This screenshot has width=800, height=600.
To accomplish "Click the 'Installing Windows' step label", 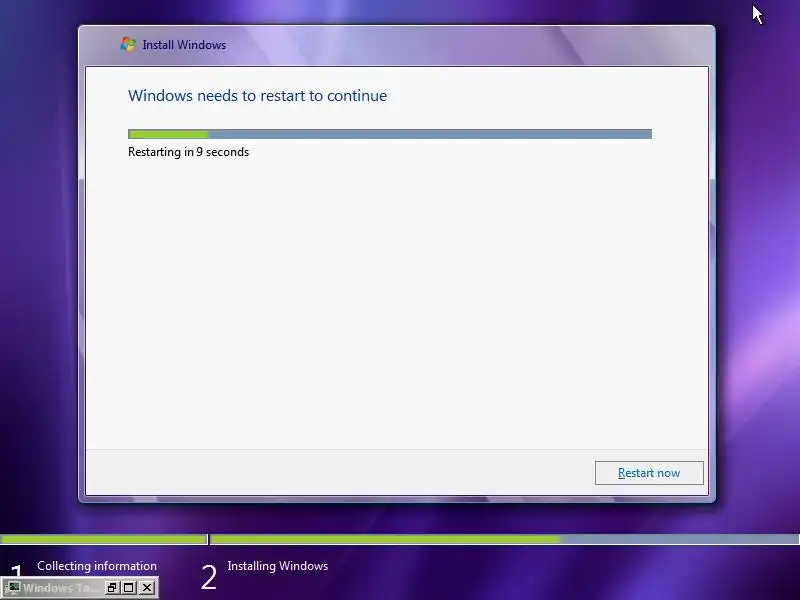I will point(278,566).
